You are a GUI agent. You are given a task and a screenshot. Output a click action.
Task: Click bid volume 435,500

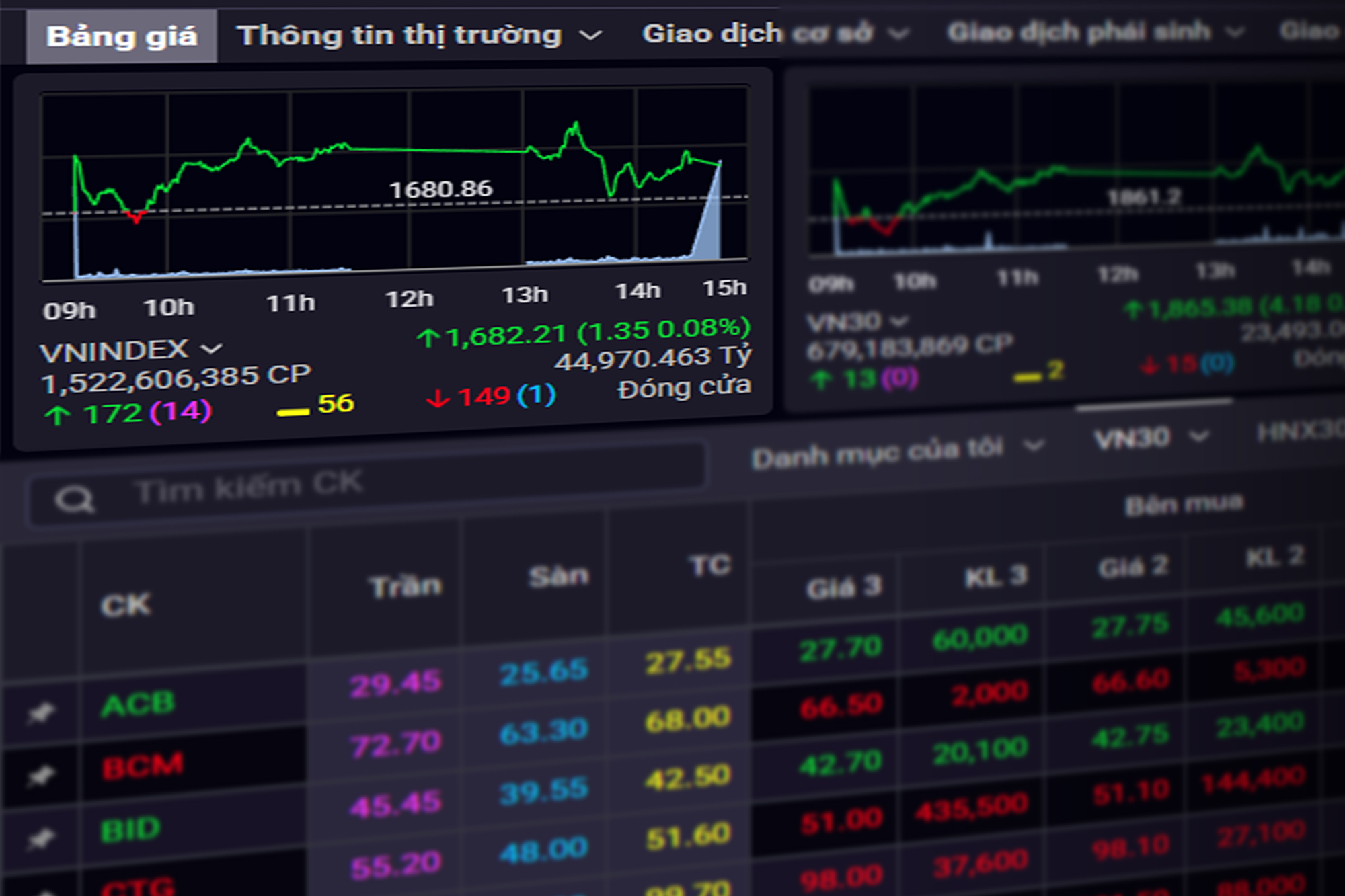972,808
